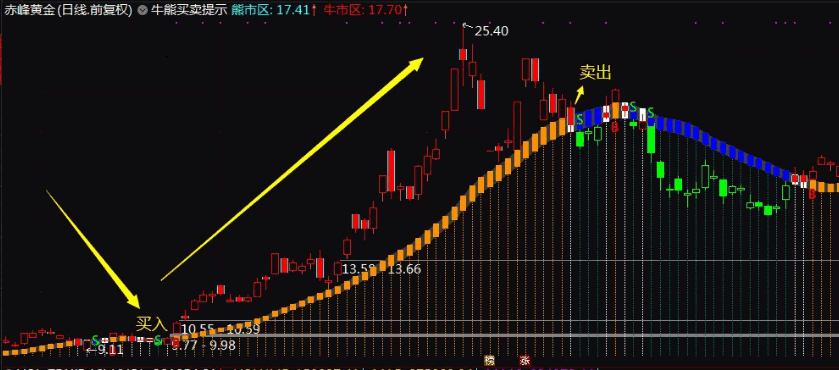839x370 pixels.
Task: Click the 10.55 price level label
Action: point(198,329)
